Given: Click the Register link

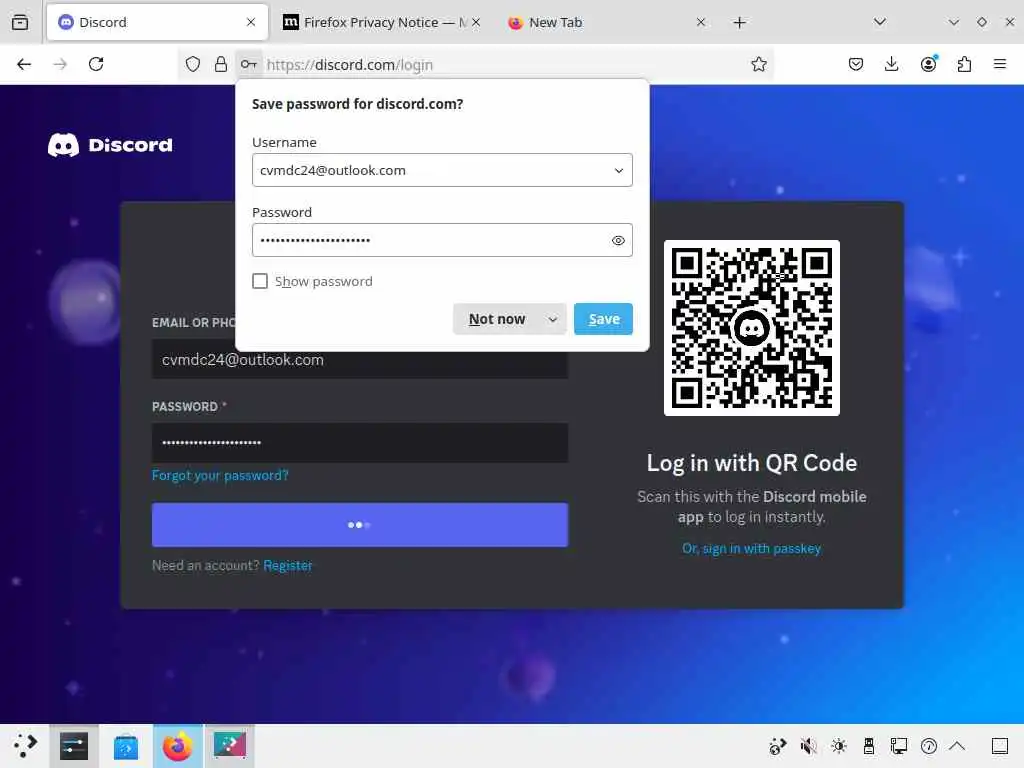Looking at the screenshot, I should (287, 566).
